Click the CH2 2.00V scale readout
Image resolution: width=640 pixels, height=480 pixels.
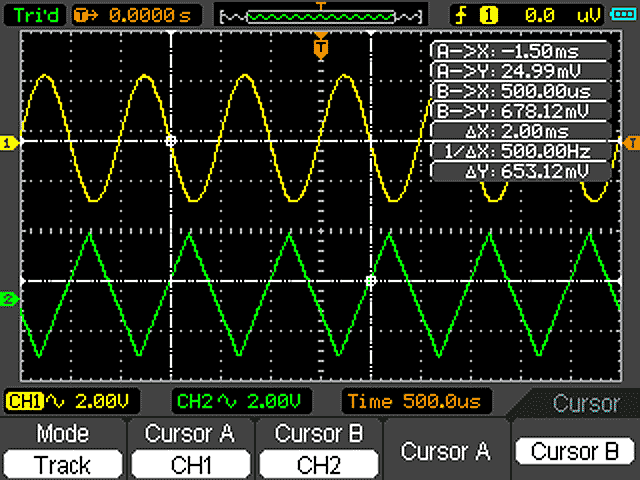click(x=238, y=401)
